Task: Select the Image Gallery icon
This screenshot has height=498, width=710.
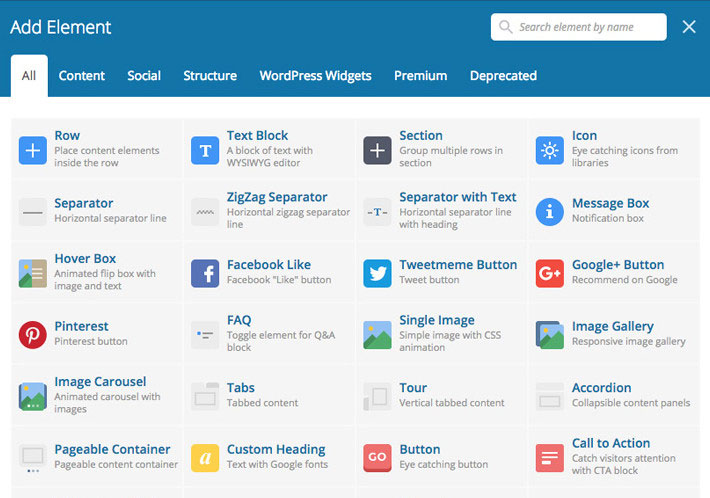Action: point(549,334)
